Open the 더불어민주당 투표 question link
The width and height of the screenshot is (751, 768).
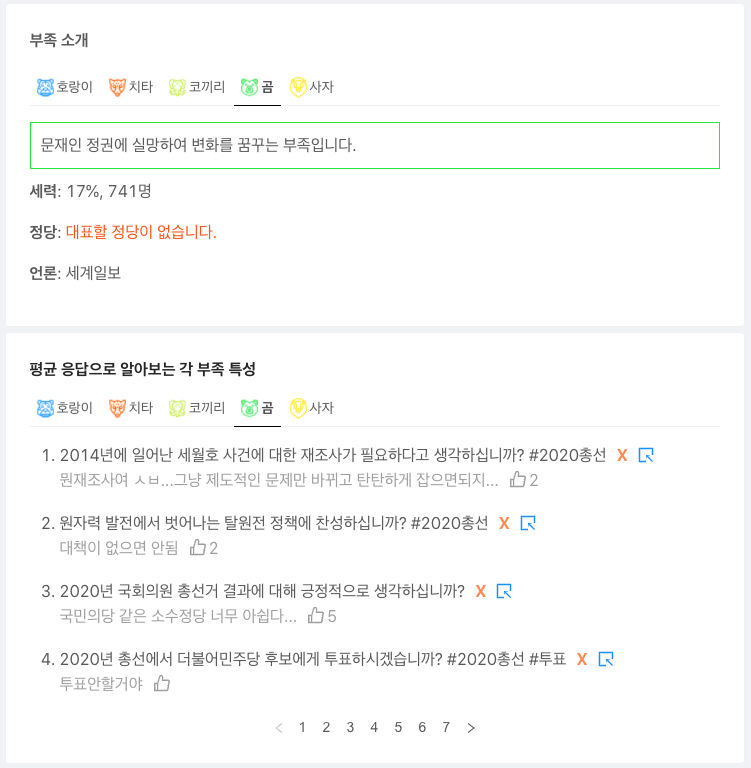pos(313,659)
